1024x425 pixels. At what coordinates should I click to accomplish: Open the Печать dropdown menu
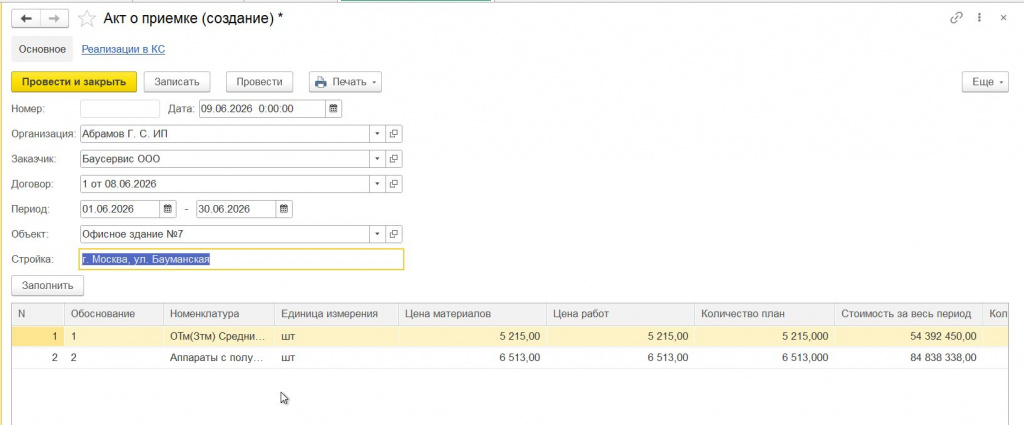[x=345, y=82]
